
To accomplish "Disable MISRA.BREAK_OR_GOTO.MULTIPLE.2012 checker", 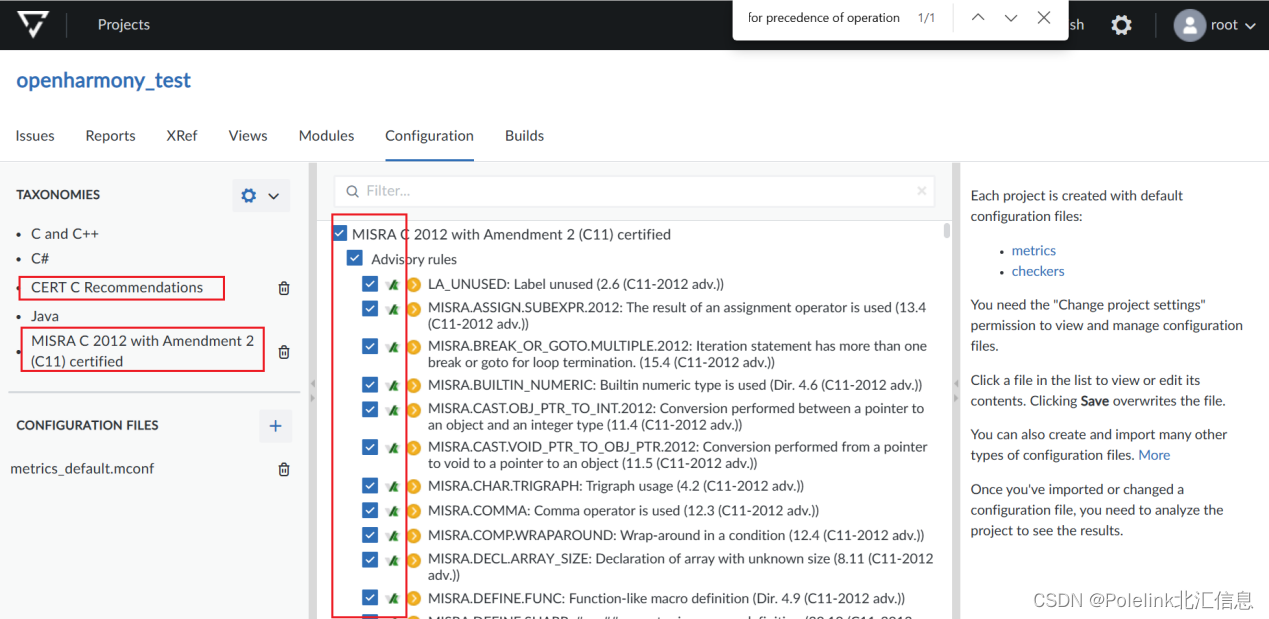I will click(370, 346).
